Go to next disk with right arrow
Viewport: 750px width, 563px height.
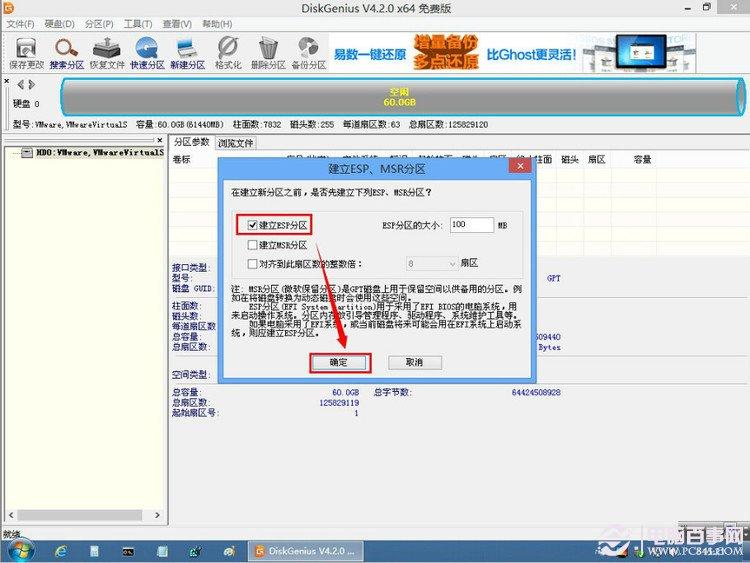point(32,85)
